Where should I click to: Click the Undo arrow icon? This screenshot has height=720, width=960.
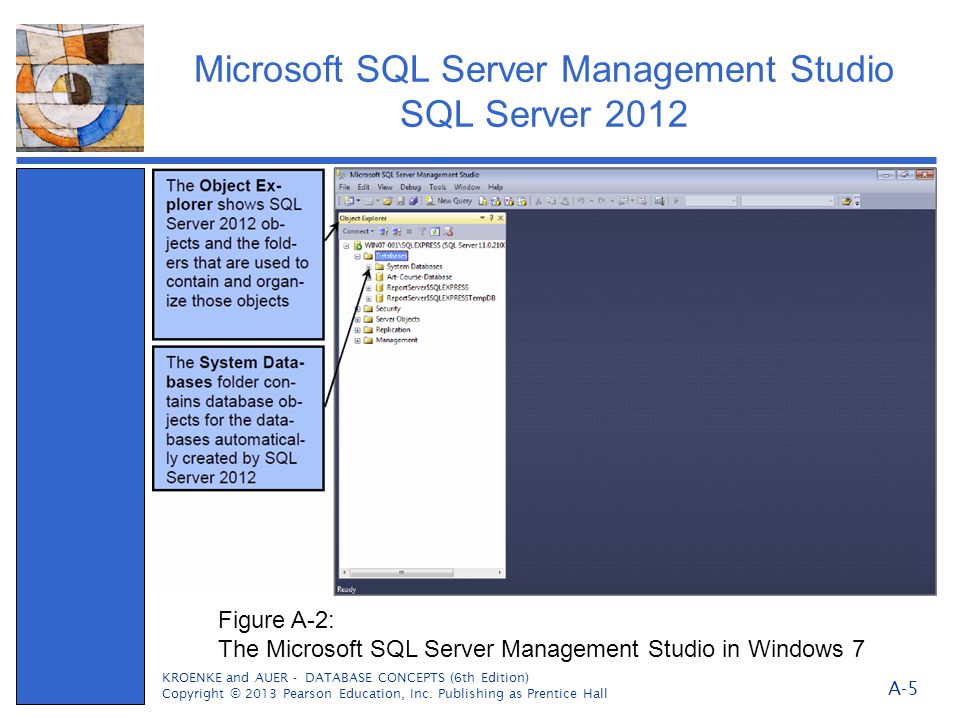coord(580,201)
